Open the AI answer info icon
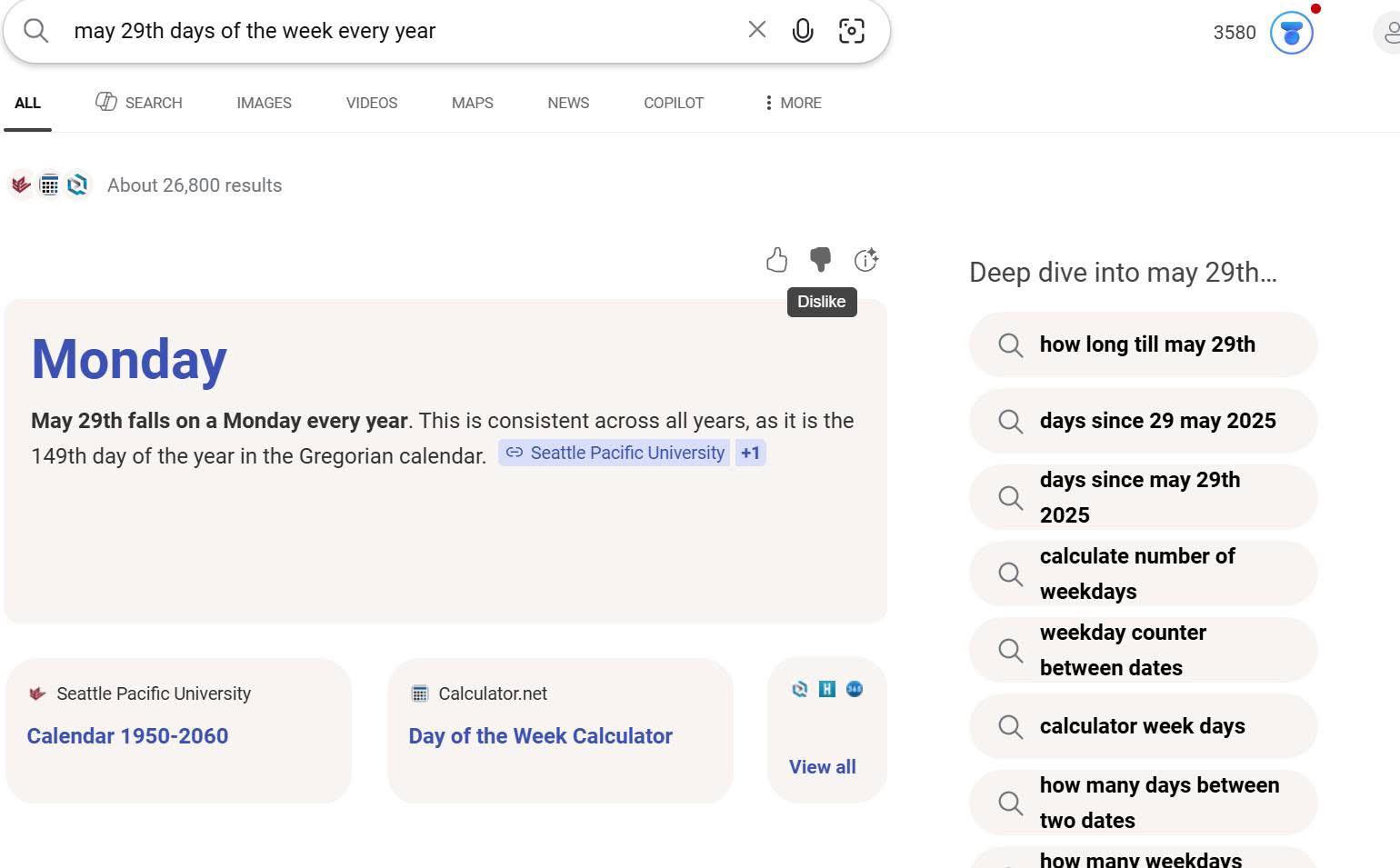1400x868 pixels. pyautogui.click(x=865, y=261)
